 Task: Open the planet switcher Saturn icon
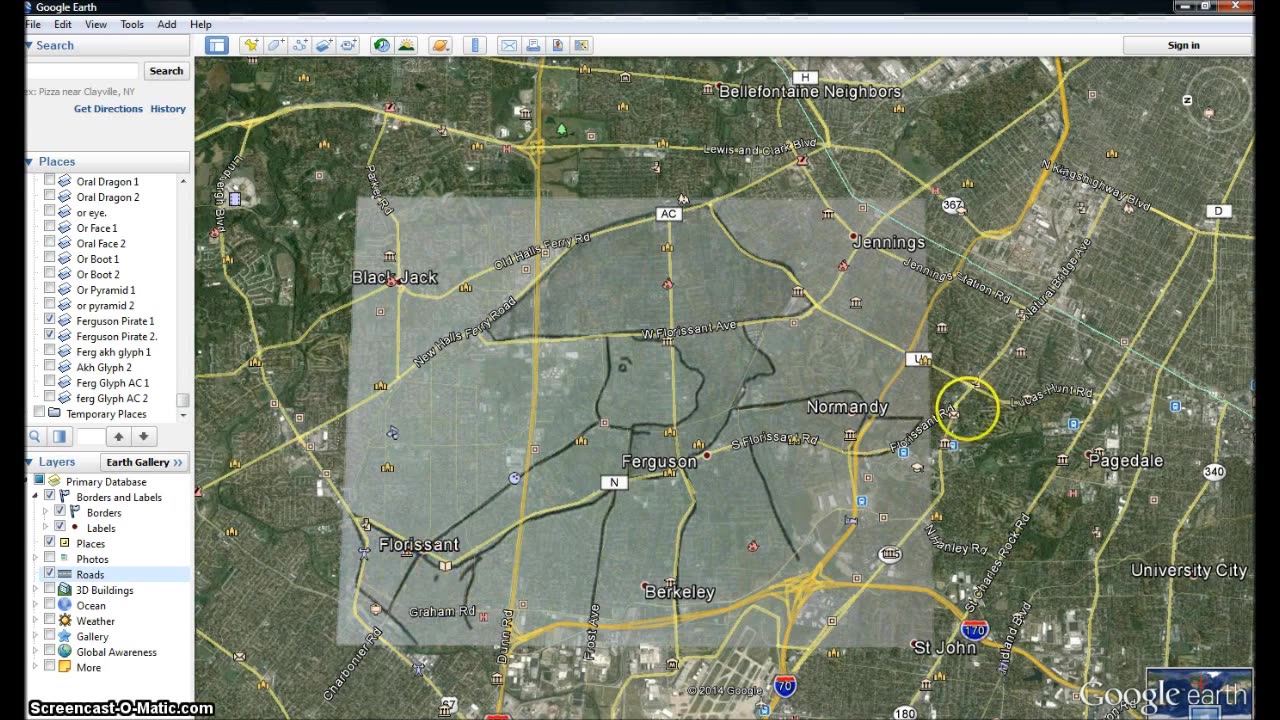point(440,45)
